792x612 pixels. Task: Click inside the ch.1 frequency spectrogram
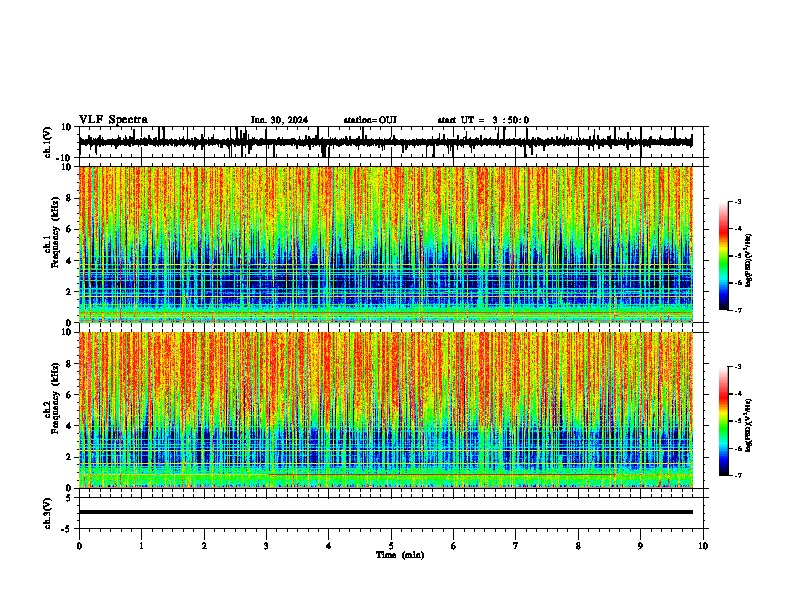(x=385, y=244)
